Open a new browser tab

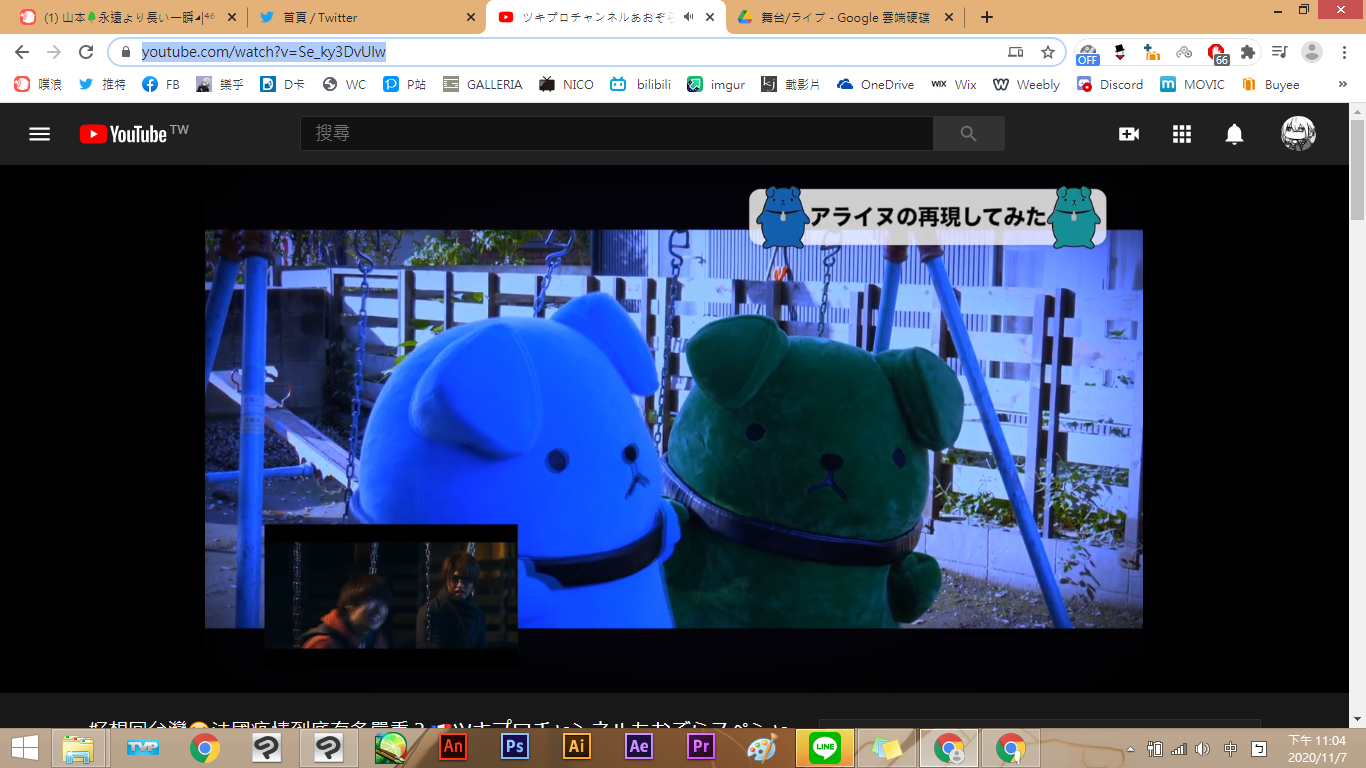(987, 17)
